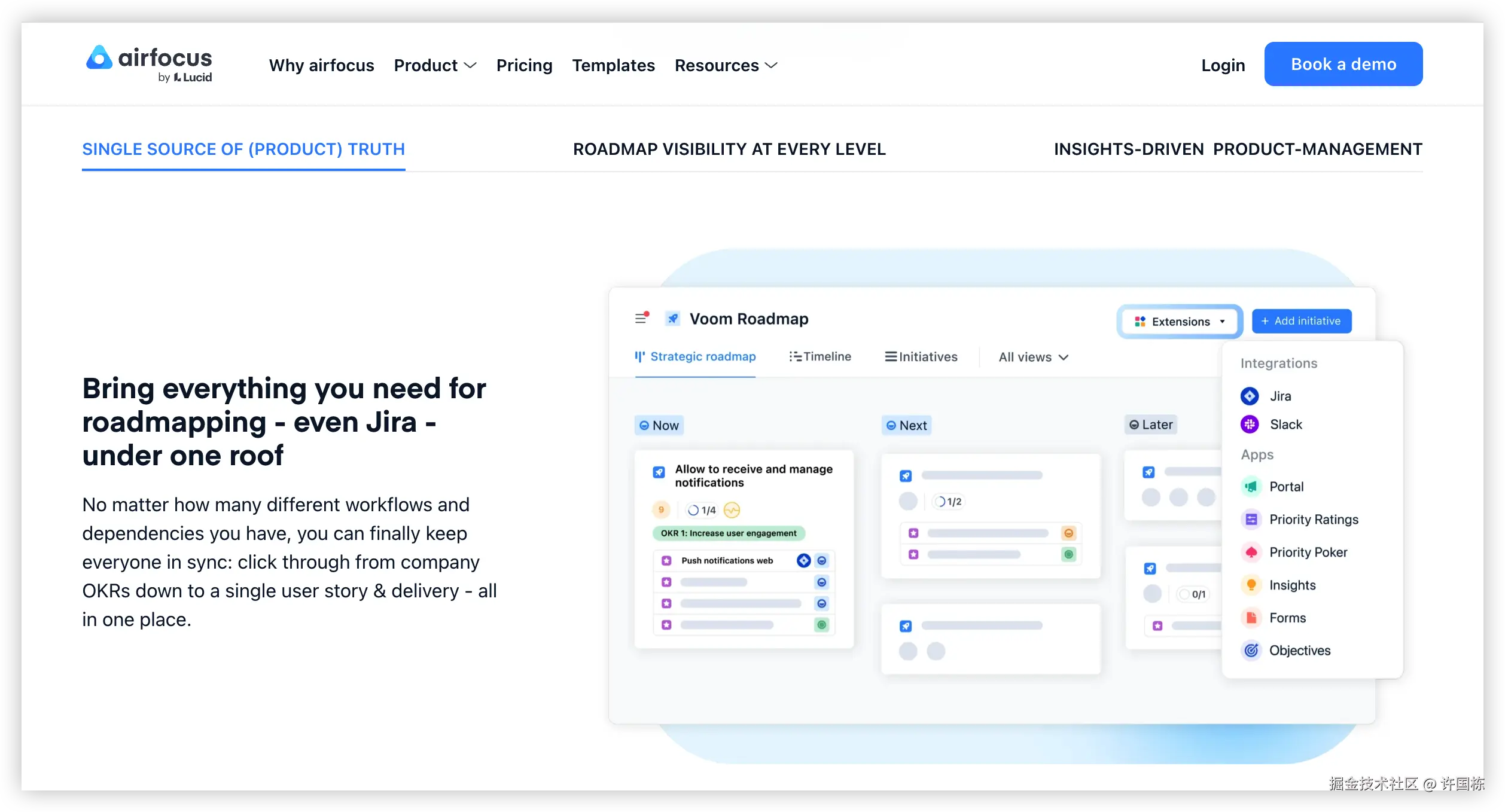Expand the Product navigation dropdown
This screenshot has height=812, width=1505.
coord(435,65)
